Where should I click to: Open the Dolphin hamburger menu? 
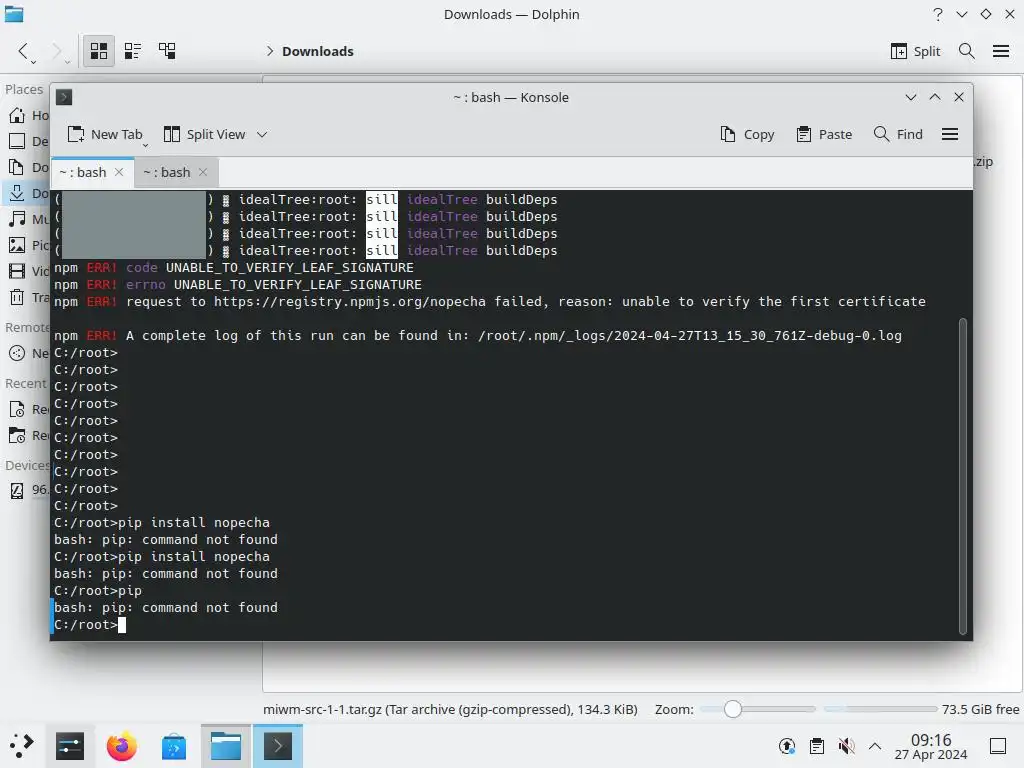1000,51
